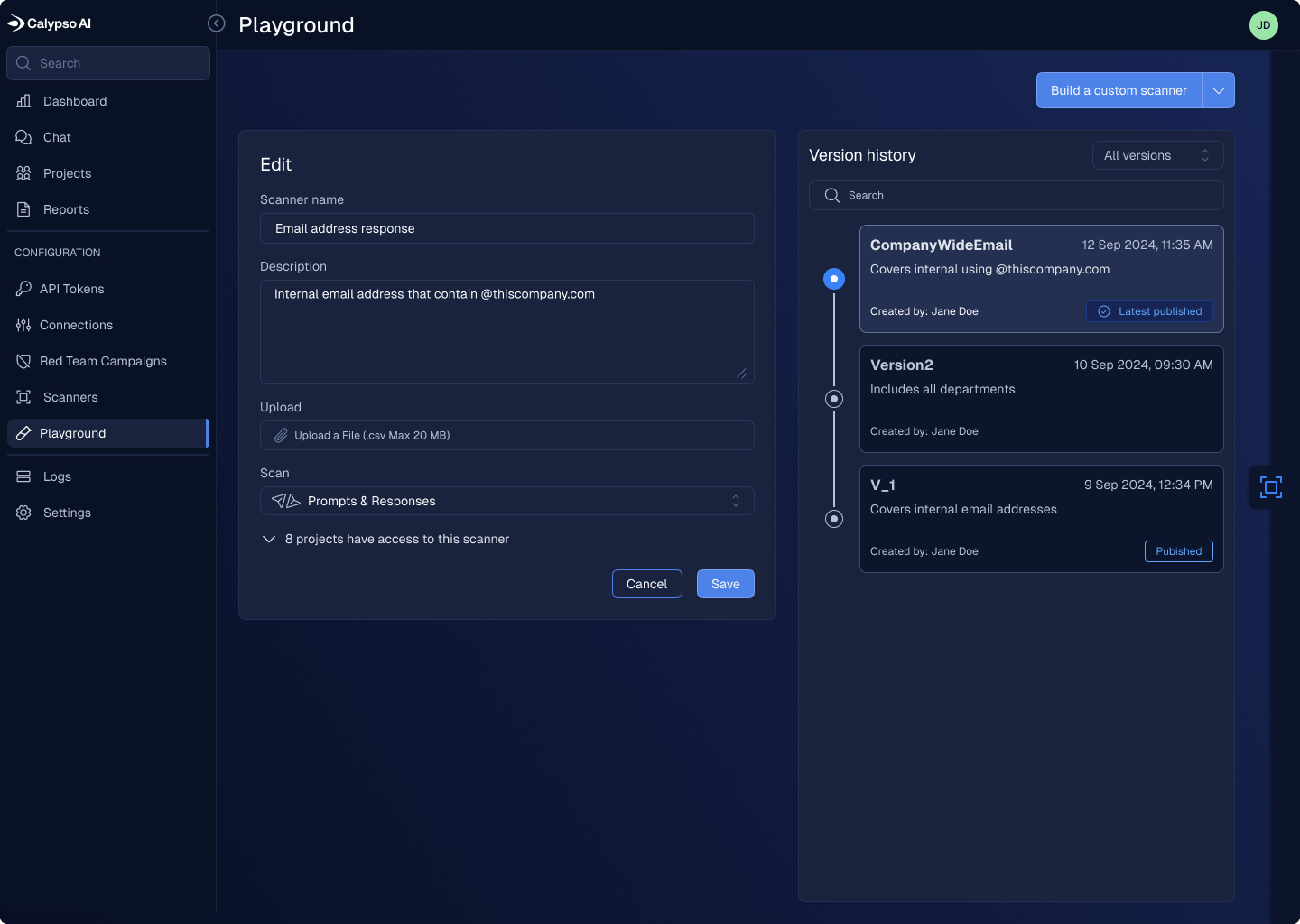Open Red Team Campaigns in sidebar
The height and width of the screenshot is (924, 1300).
click(103, 361)
